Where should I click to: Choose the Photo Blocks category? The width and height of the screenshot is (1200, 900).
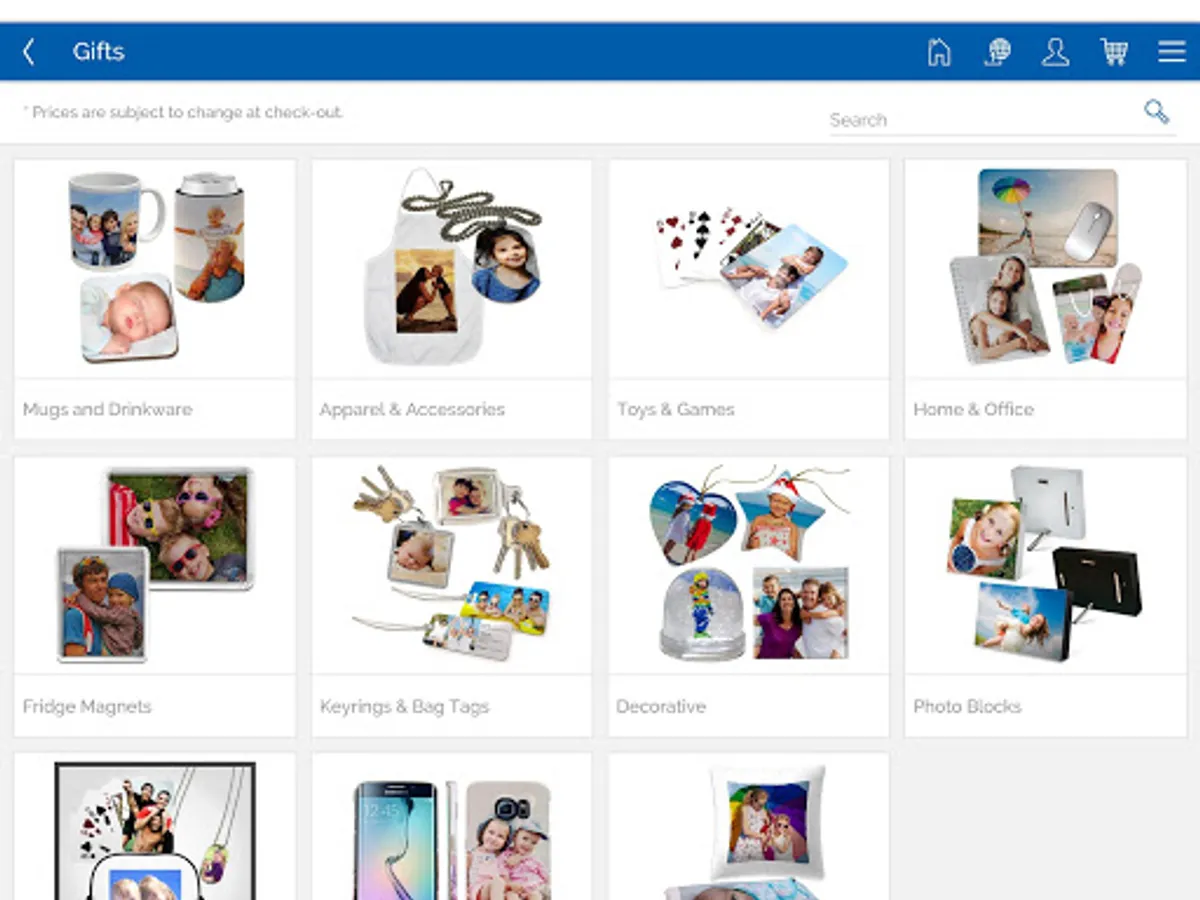pos(1046,597)
